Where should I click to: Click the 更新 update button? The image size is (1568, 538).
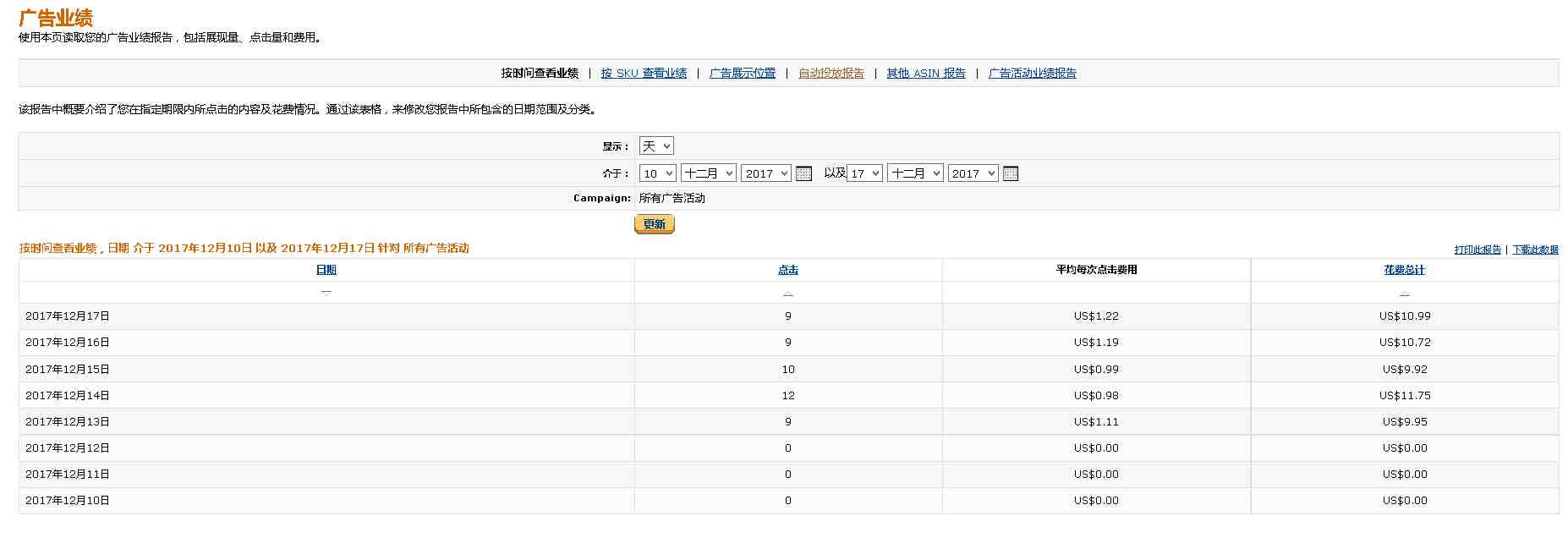(x=655, y=224)
